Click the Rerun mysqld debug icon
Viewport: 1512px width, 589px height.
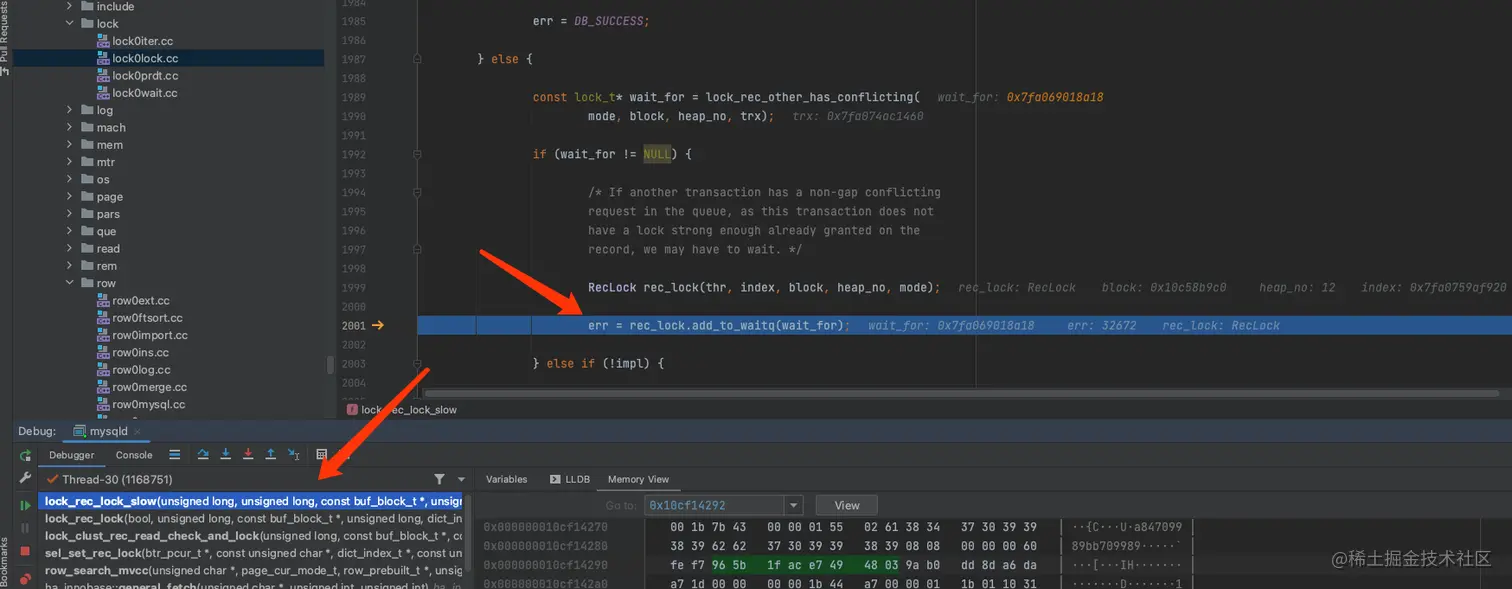[x=25, y=455]
